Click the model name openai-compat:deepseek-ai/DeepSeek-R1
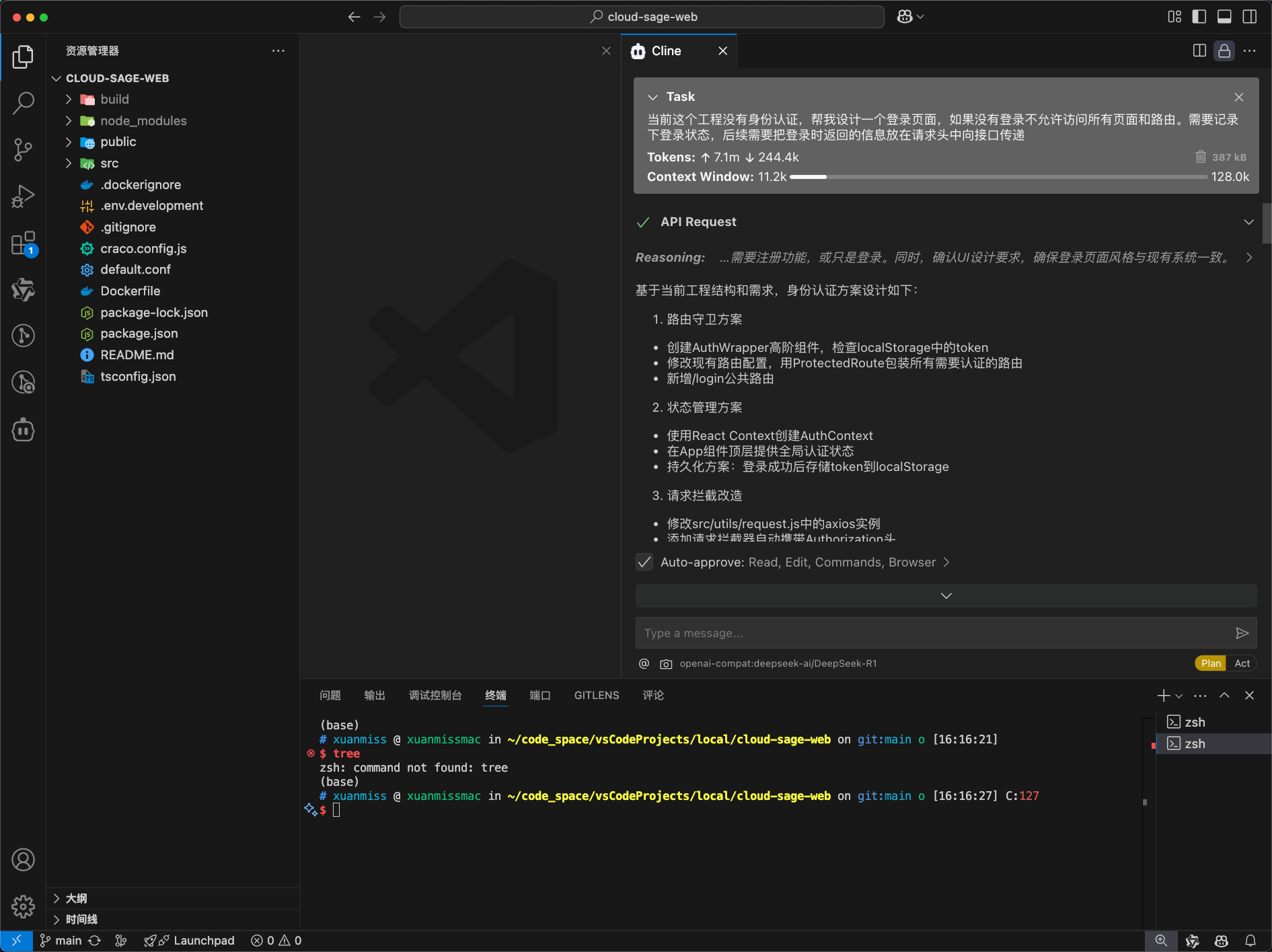 [778, 663]
